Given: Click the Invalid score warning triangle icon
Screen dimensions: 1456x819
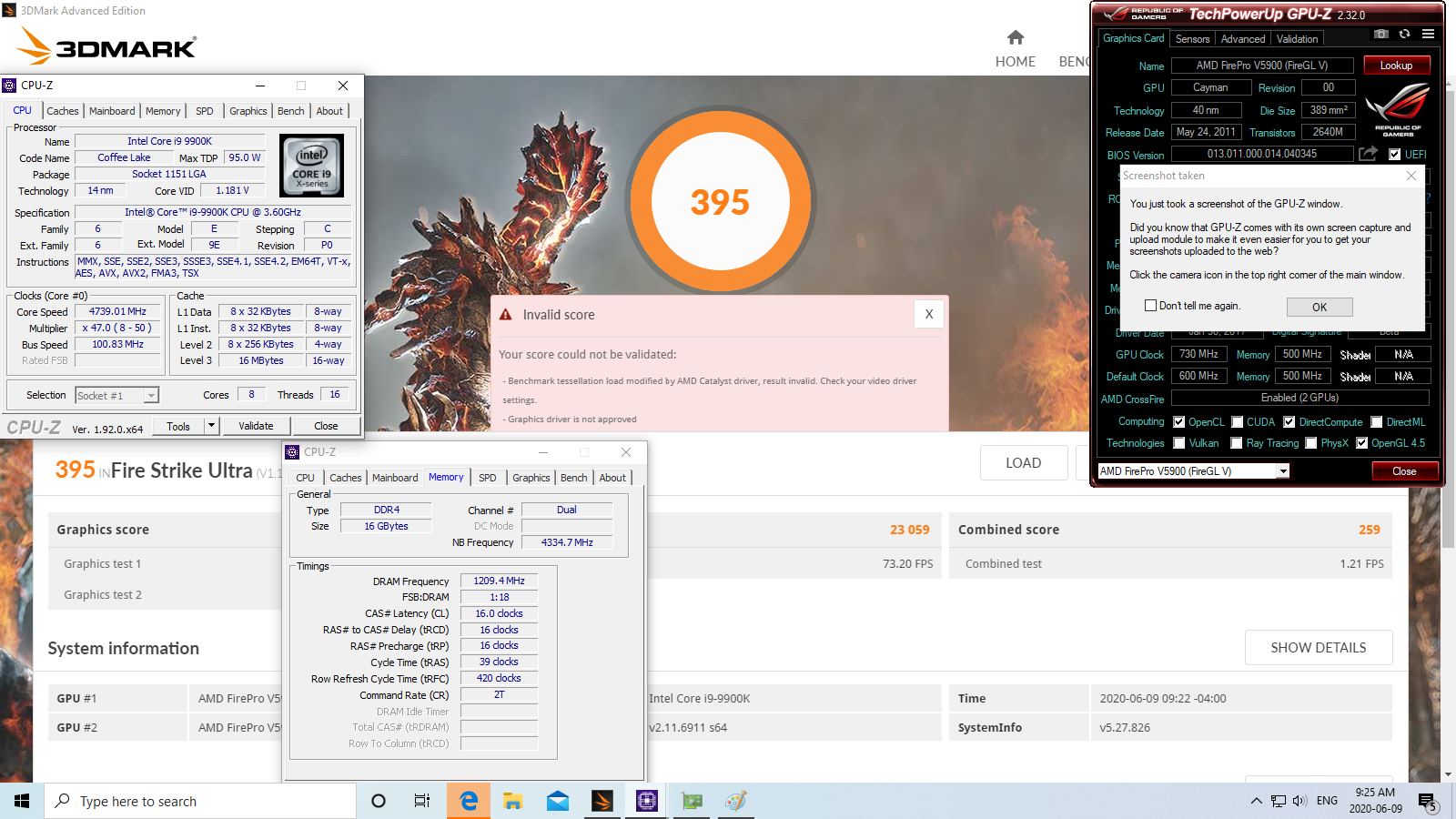Looking at the screenshot, I should (506, 314).
